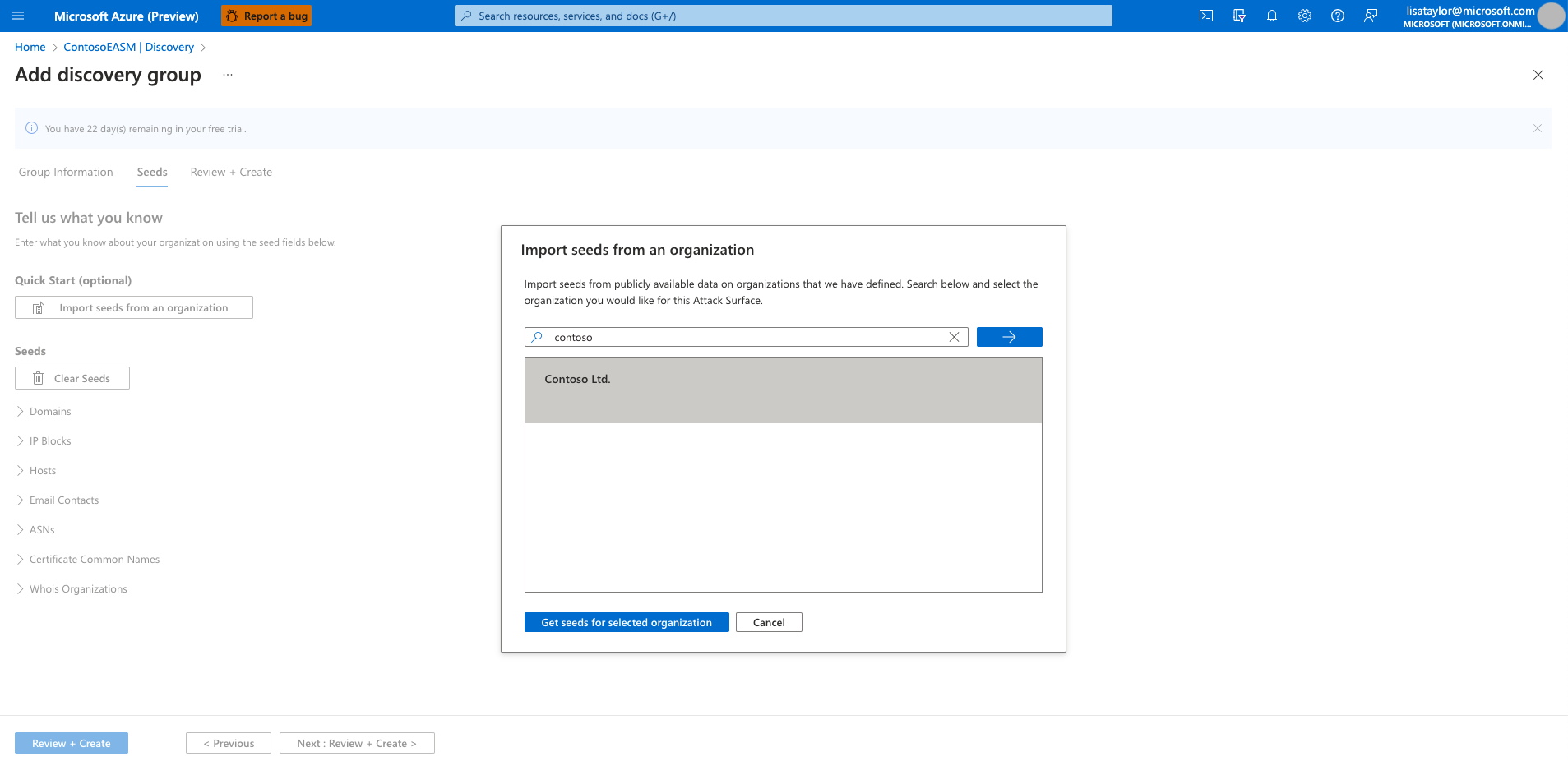Click Get seeds for selected organization

pos(626,622)
